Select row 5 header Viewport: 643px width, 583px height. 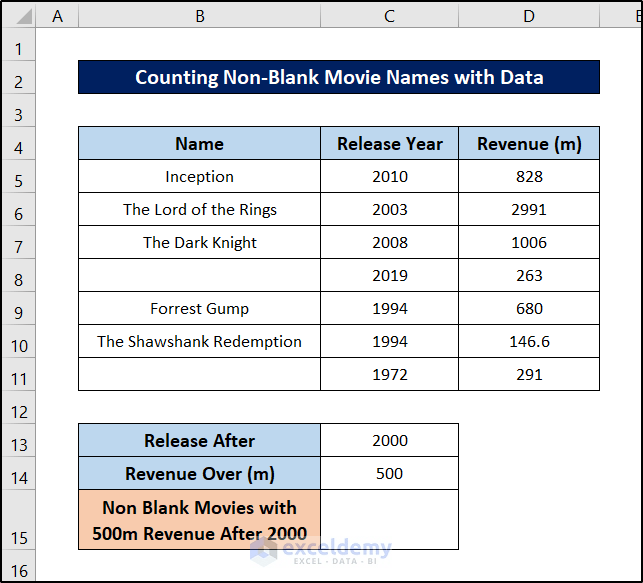tap(19, 176)
